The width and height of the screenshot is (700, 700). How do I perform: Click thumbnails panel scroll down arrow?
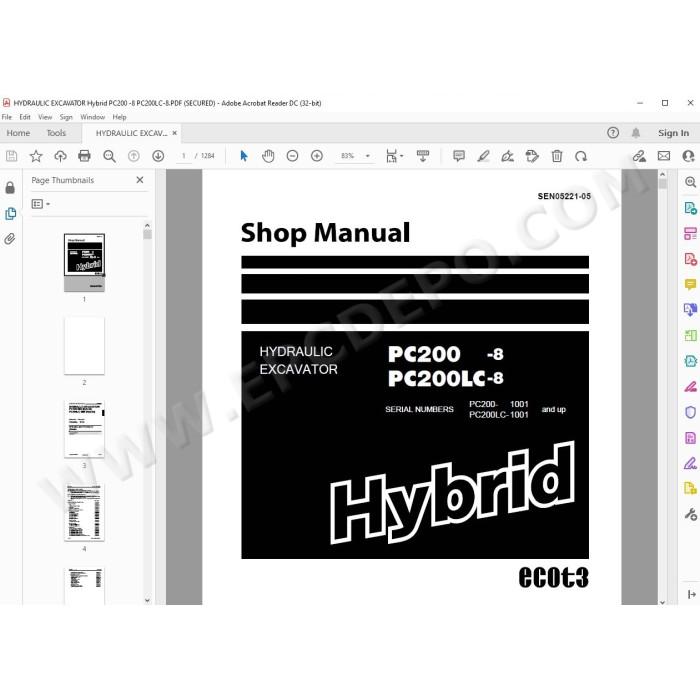pyautogui.click(x=147, y=600)
